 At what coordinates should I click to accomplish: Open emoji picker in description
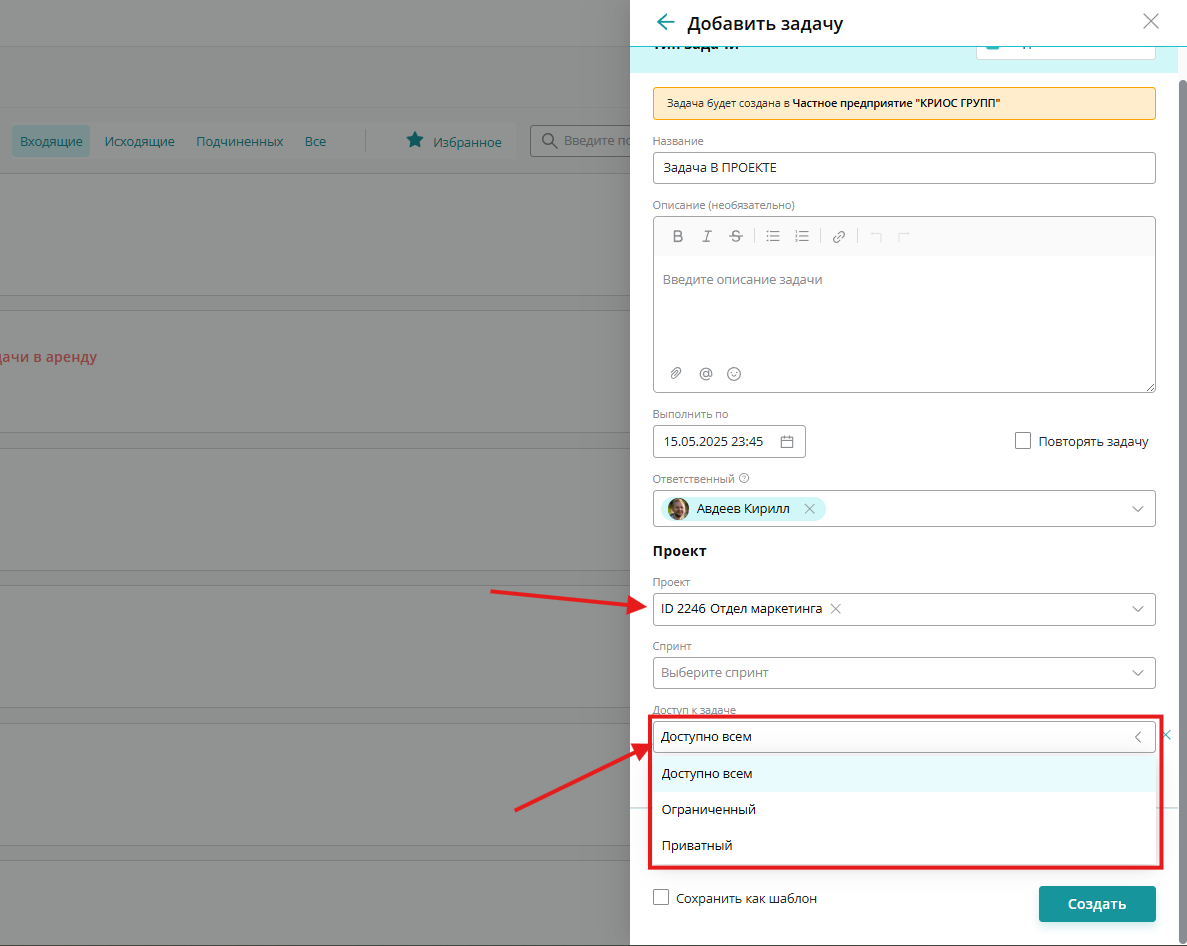point(734,373)
